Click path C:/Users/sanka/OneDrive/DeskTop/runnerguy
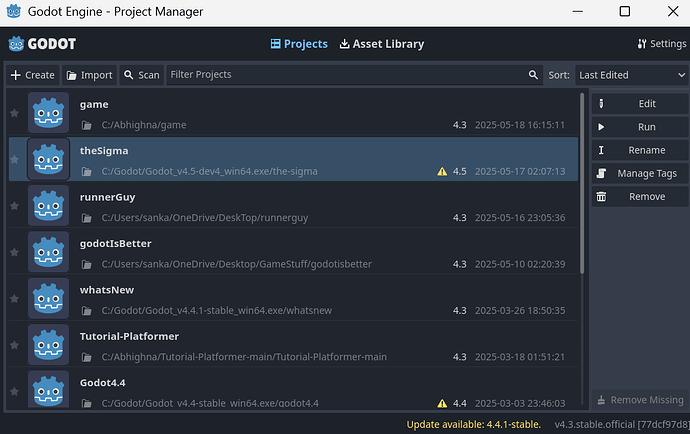 (x=205, y=218)
